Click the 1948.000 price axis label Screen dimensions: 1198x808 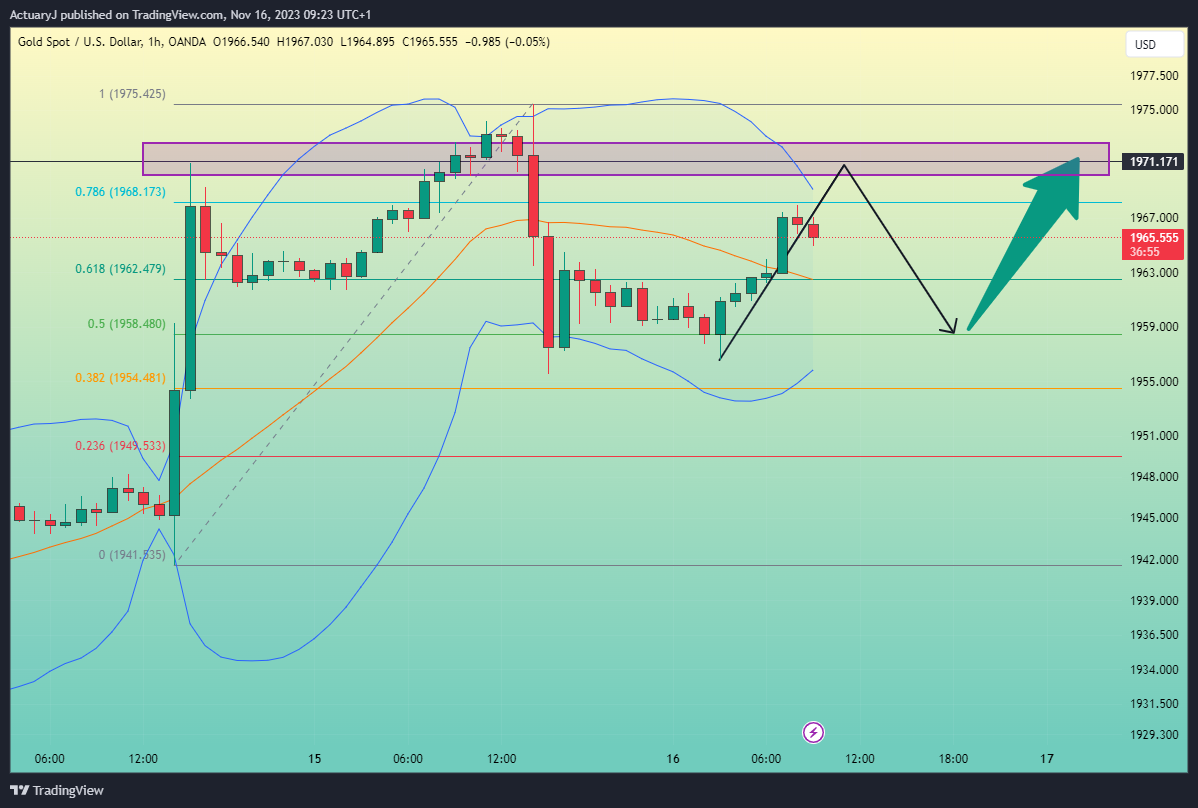click(x=1154, y=477)
